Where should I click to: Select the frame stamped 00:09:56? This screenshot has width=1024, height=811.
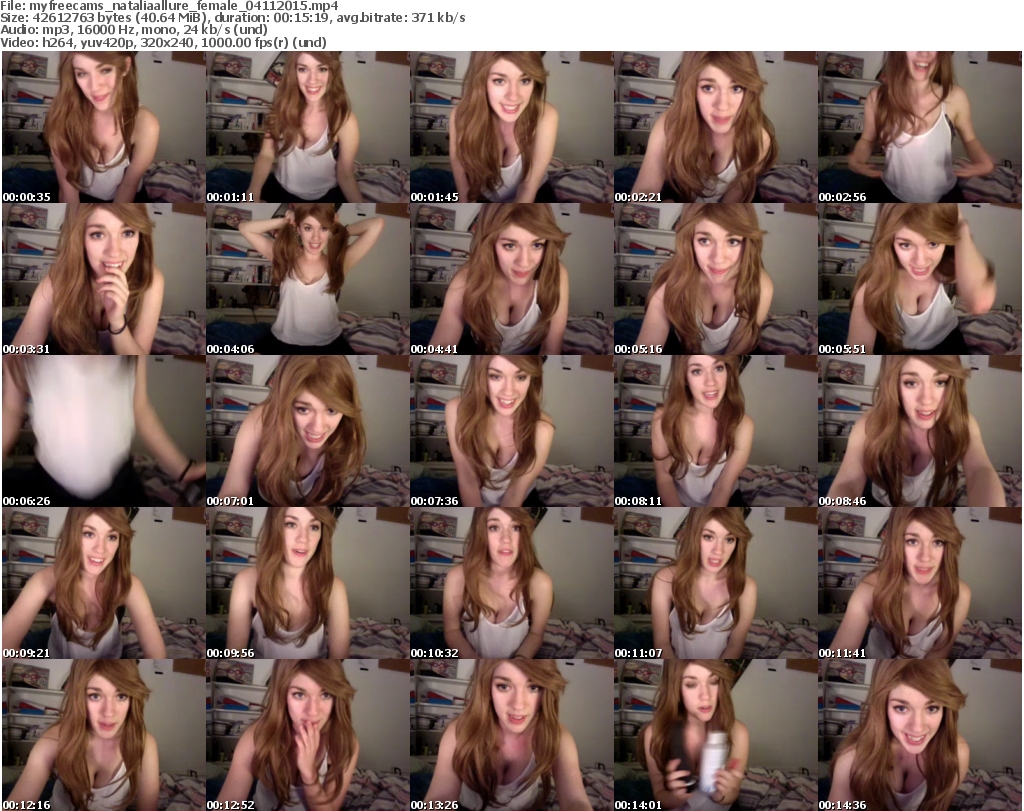pos(308,583)
